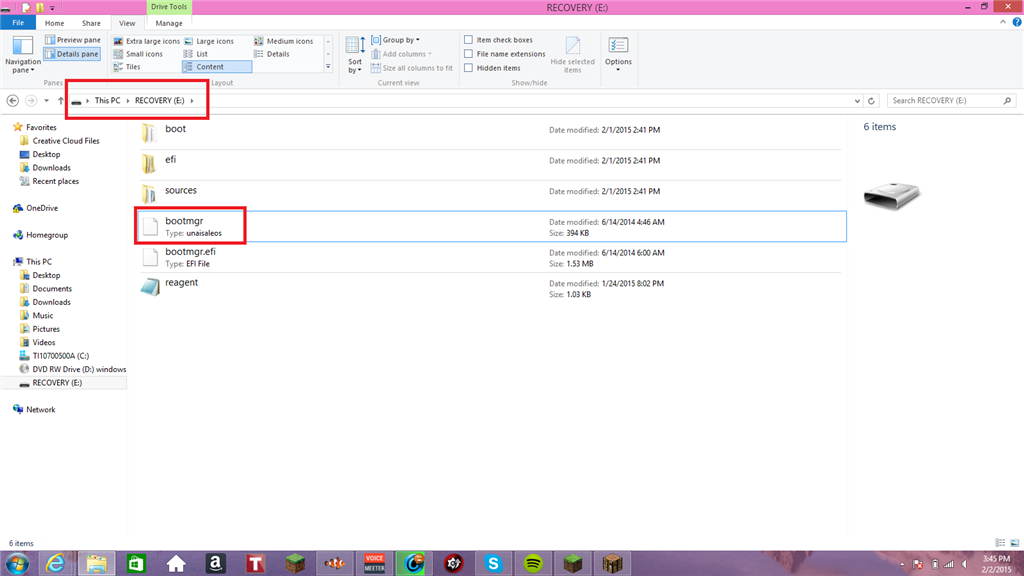The width and height of the screenshot is (1024, 576).
Task: Click Hide selected items
Action: [x=572, y=55]
